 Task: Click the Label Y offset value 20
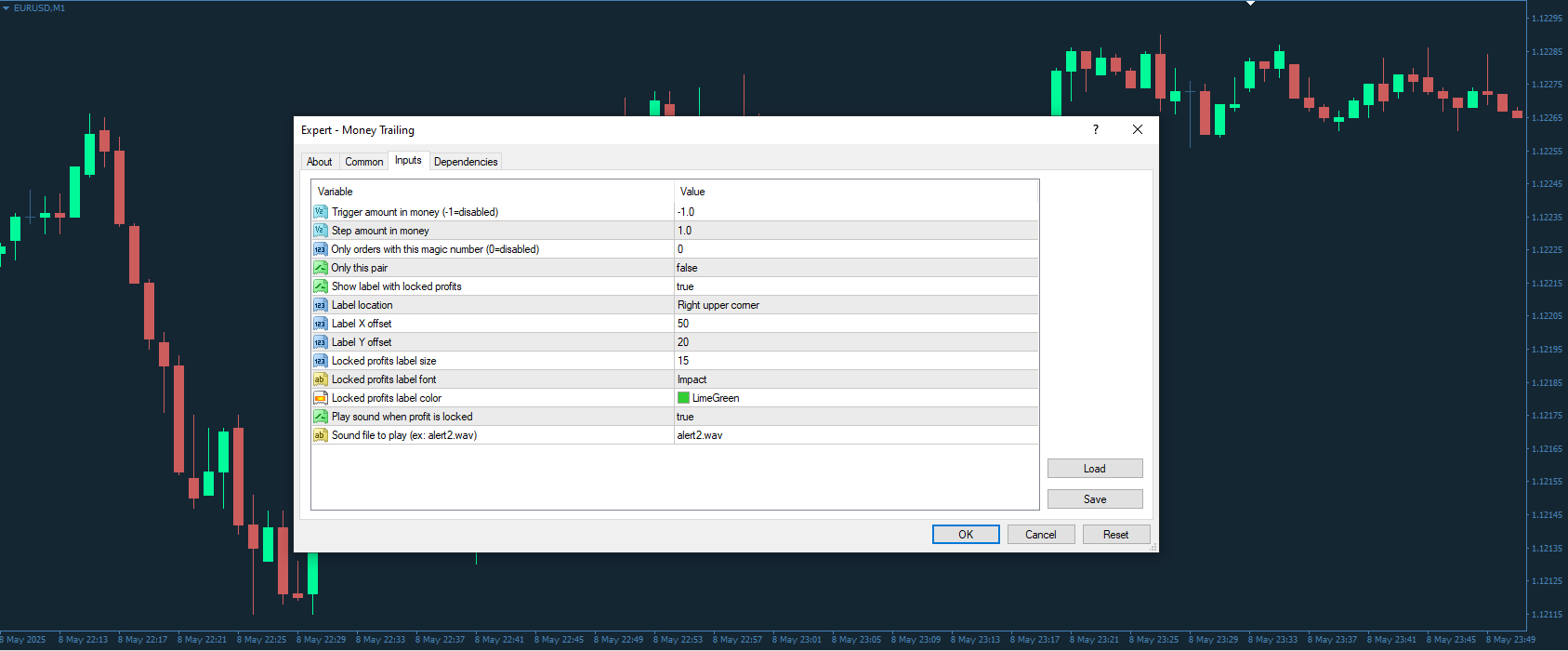pyautogui.click(x=683, y=342)
